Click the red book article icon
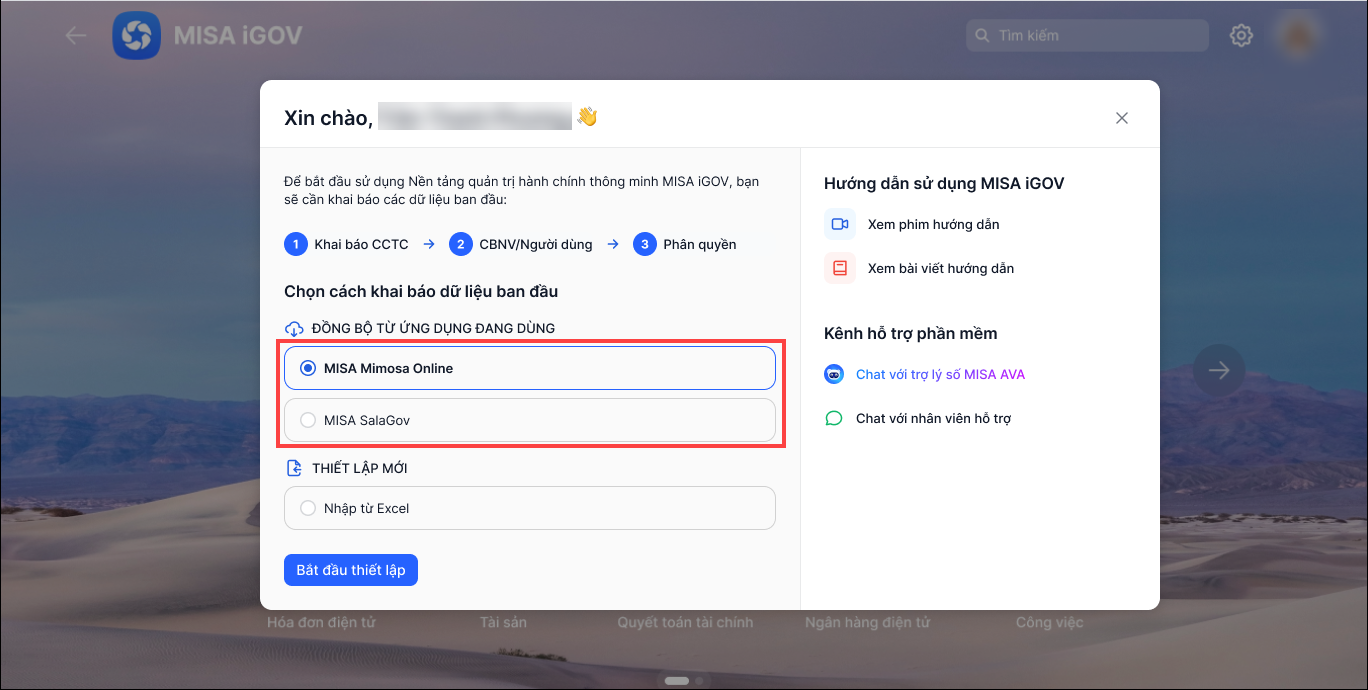The height and width of the screenshot is (690, 1368). [840, 268]
